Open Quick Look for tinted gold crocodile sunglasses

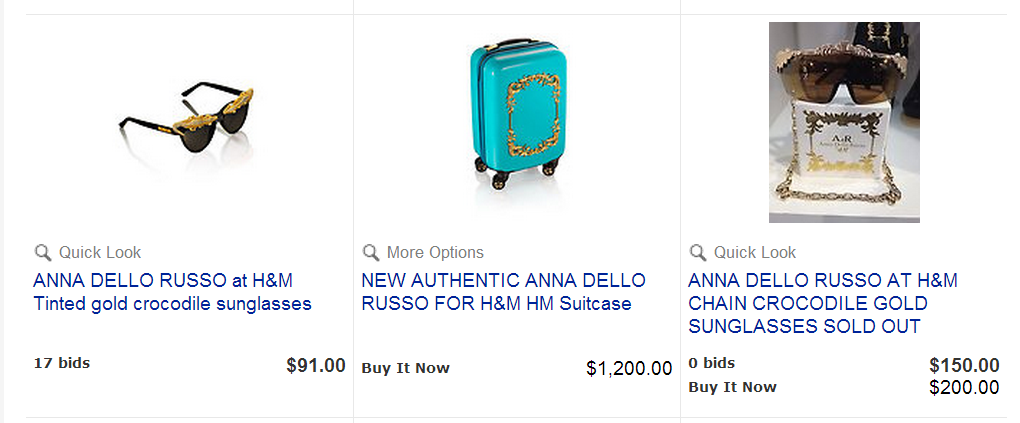[x=99, y=252]
